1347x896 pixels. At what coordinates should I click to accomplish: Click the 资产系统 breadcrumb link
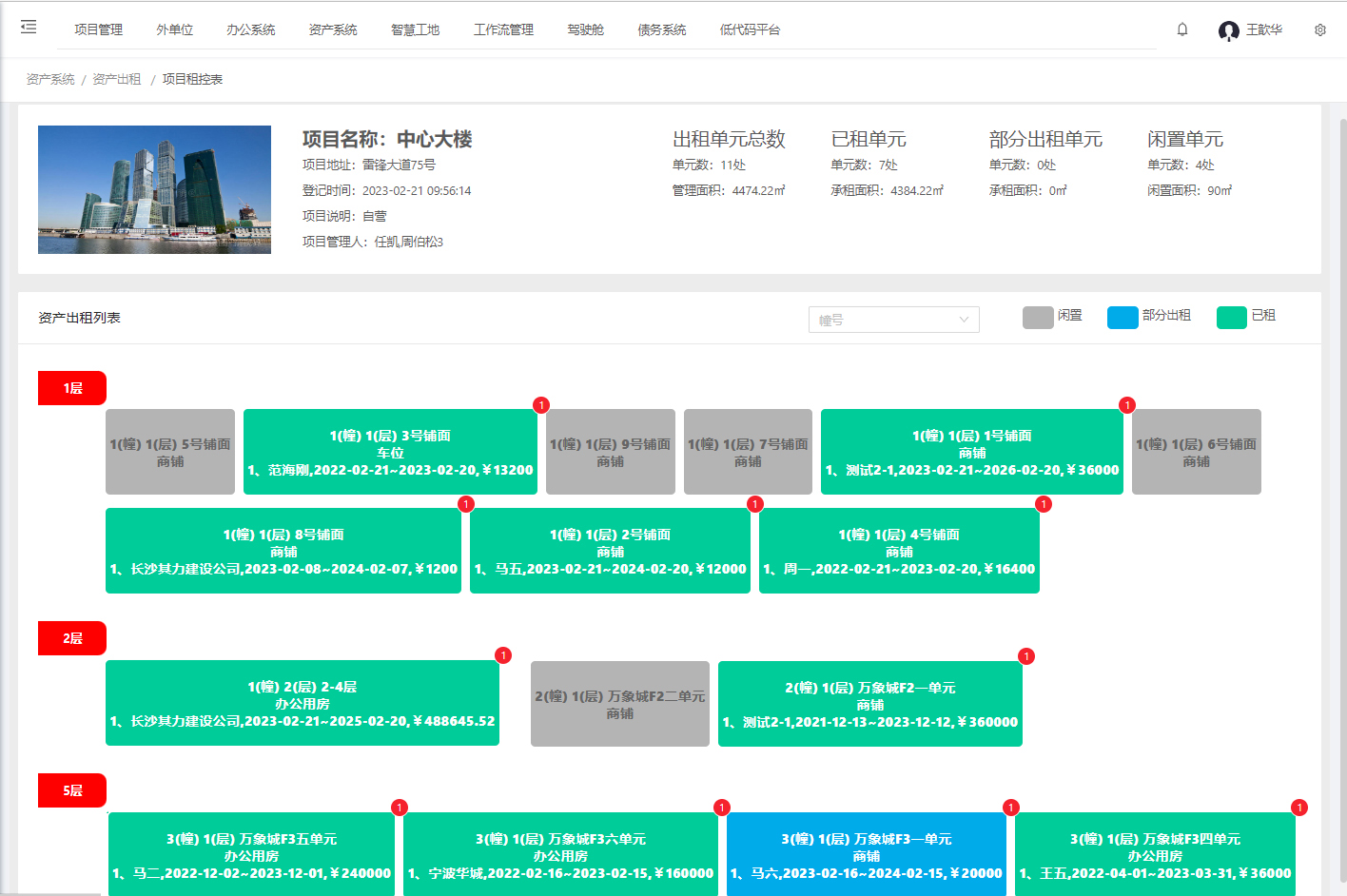(x=50, y=79)
